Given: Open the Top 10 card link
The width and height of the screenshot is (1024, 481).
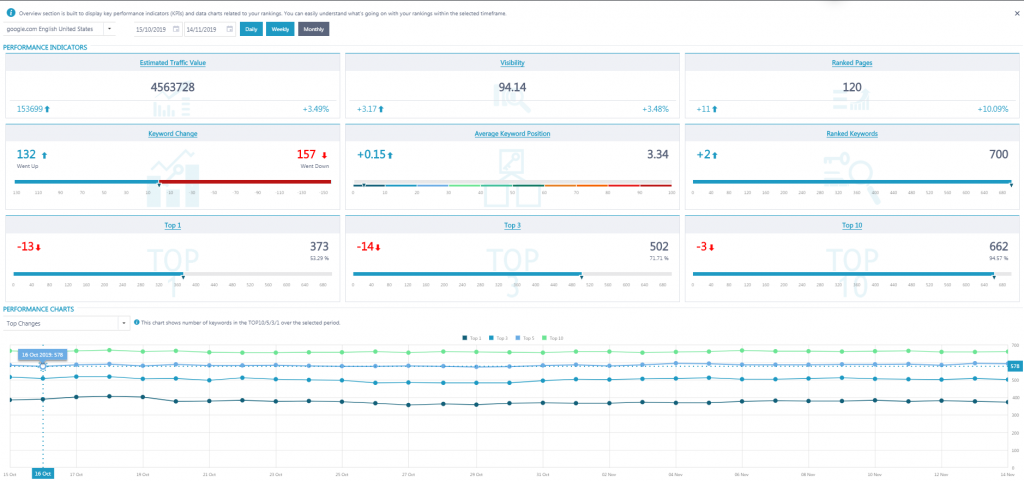Looking at the screenshot, I should pos(852,225).
